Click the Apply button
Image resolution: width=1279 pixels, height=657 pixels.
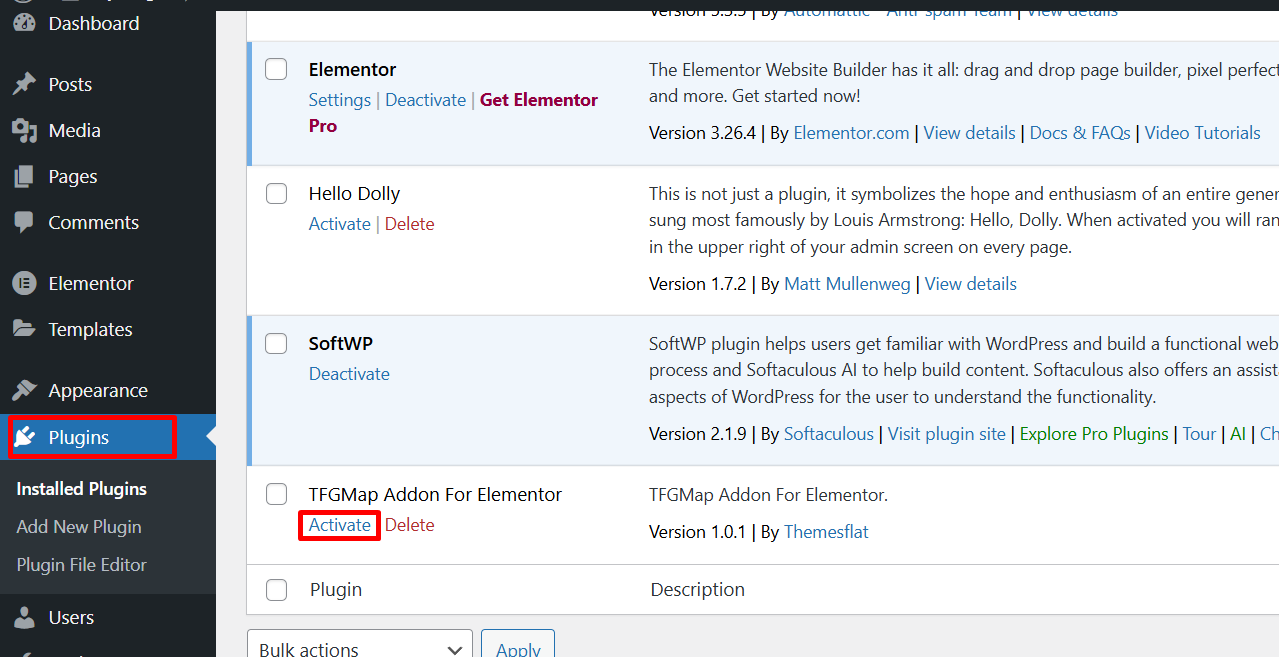pos(518,644)
